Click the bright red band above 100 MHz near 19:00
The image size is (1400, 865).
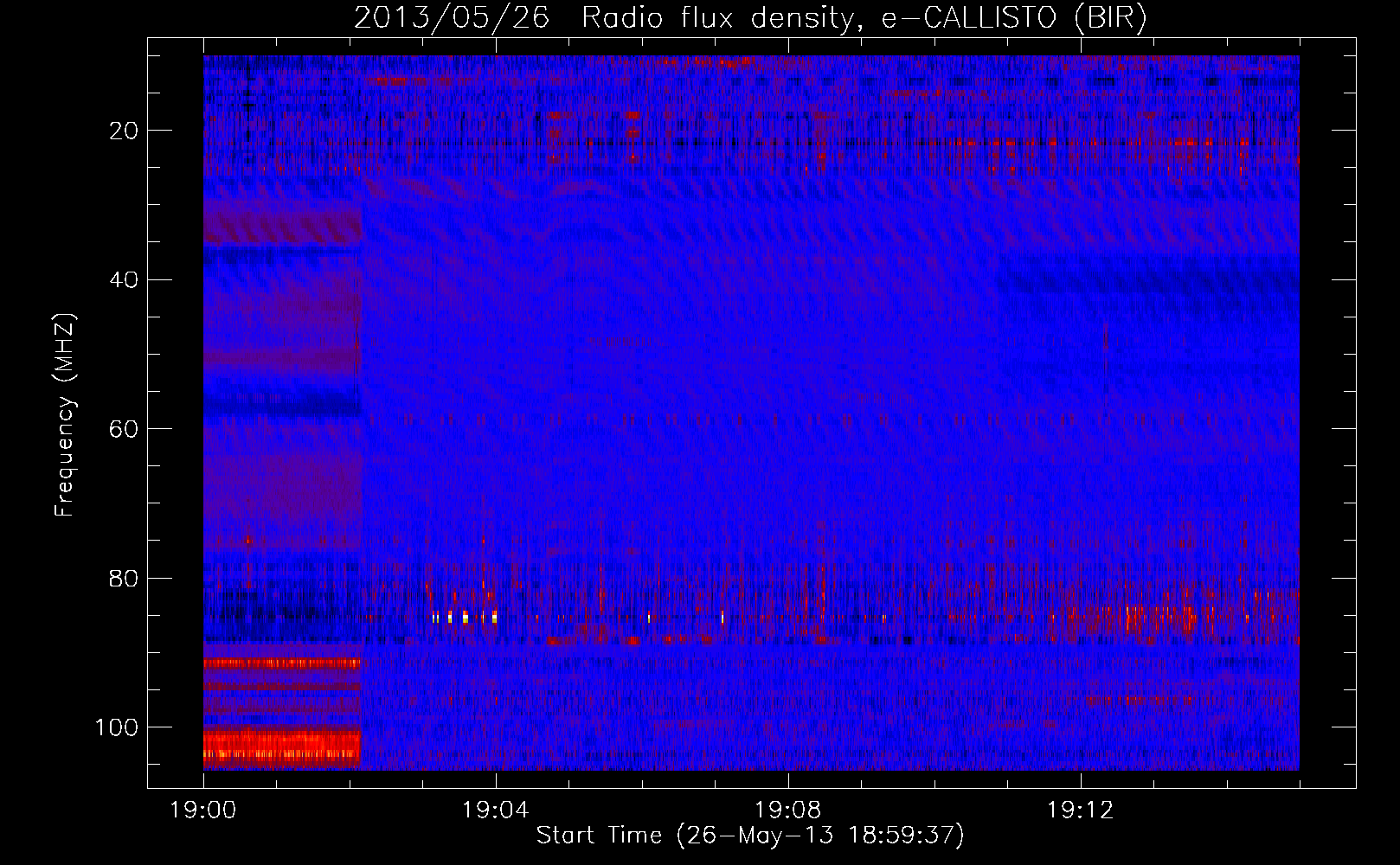tap(282, 746)
